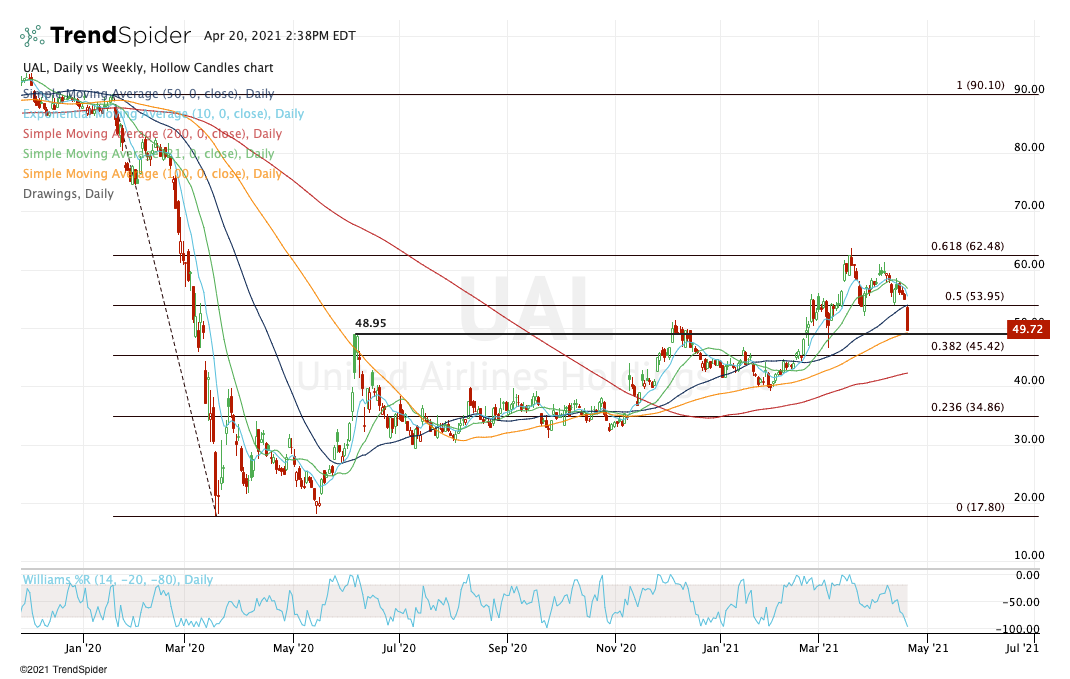The image size is (1070, 679).
Task: Select the Simple Moving Average (100) legend label
Action: 152,173
